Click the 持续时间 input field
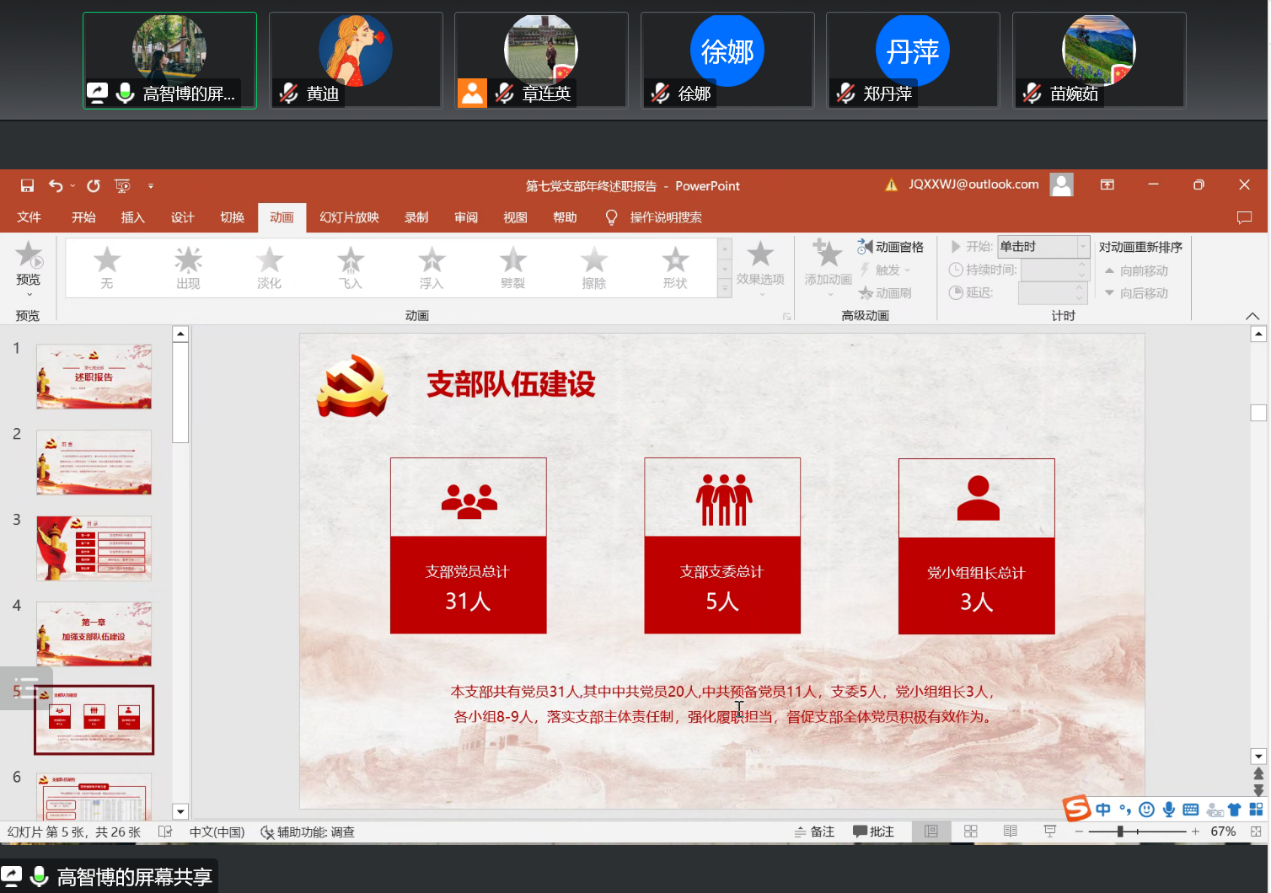1271x893 pixels. (1052, 270)
